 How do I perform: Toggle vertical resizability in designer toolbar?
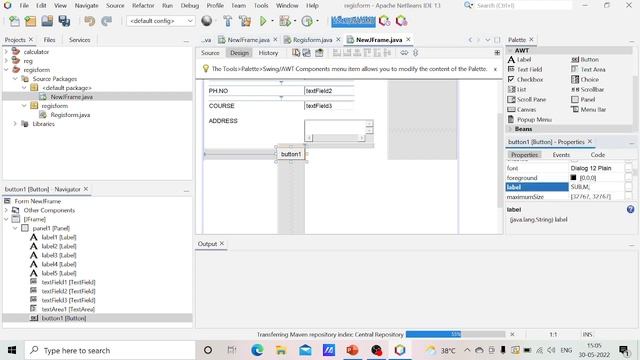click(x=416, y=53)
